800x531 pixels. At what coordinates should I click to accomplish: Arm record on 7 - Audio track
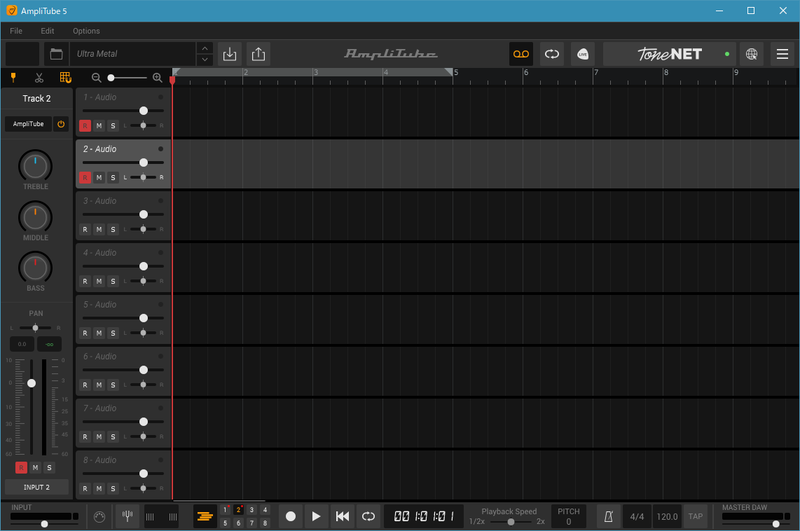coord(85,437)
